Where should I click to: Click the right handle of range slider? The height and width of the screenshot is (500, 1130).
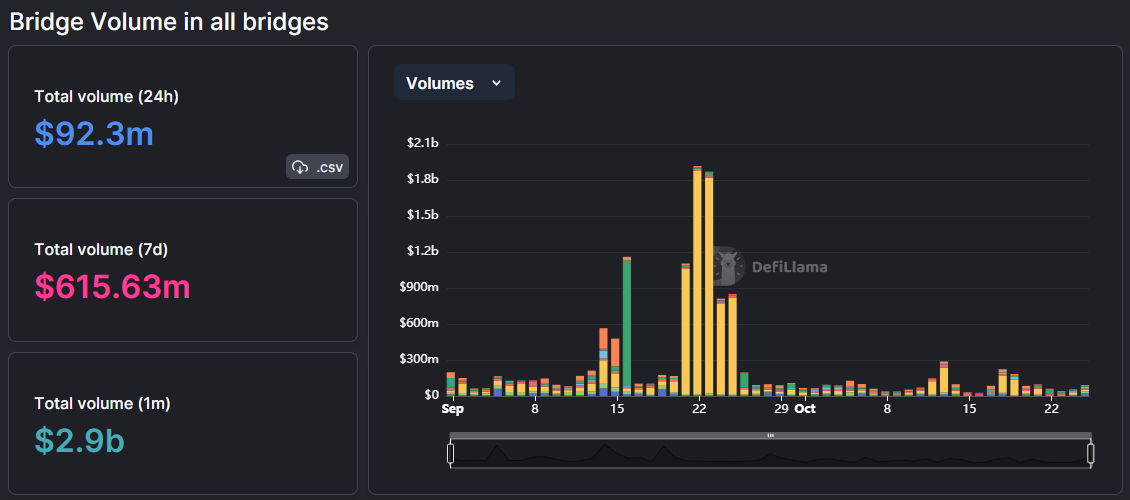click(x=1090, y=454)
